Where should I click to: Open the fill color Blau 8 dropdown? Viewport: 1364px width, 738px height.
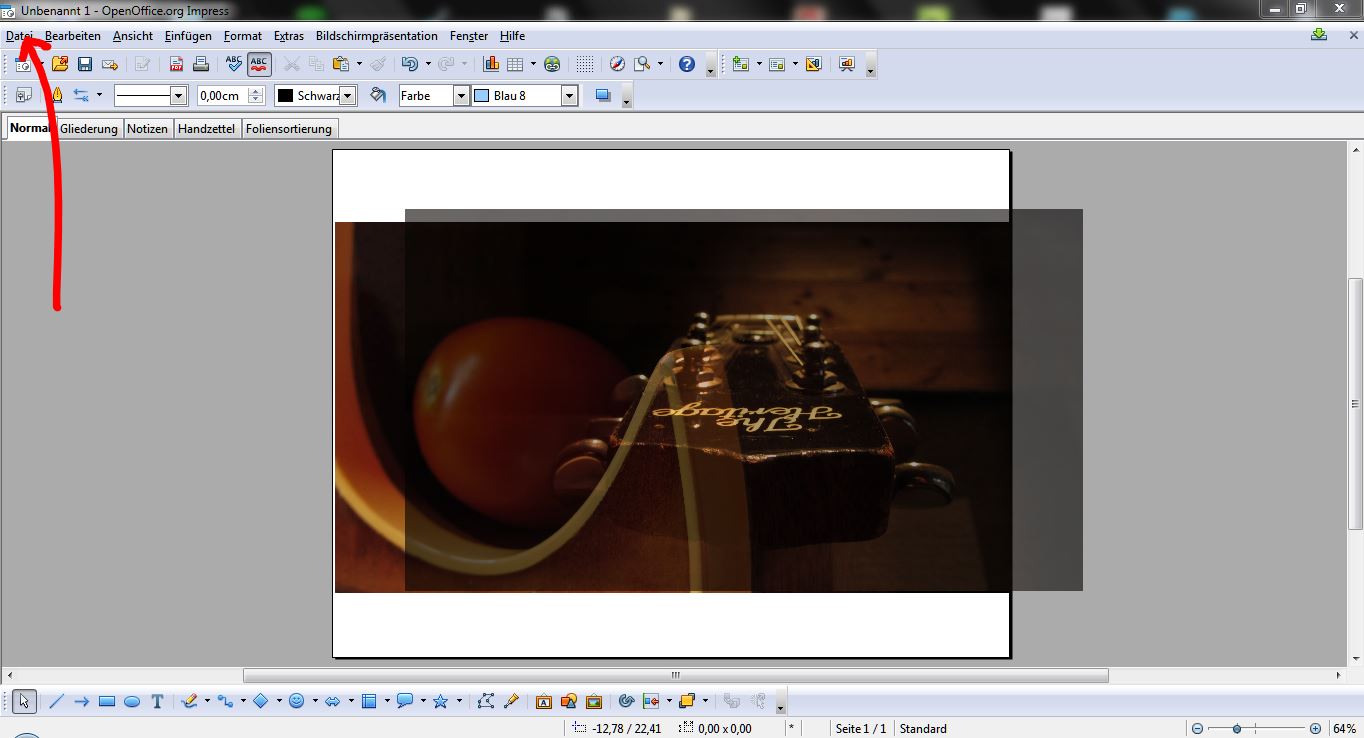[x=570, y=96]
